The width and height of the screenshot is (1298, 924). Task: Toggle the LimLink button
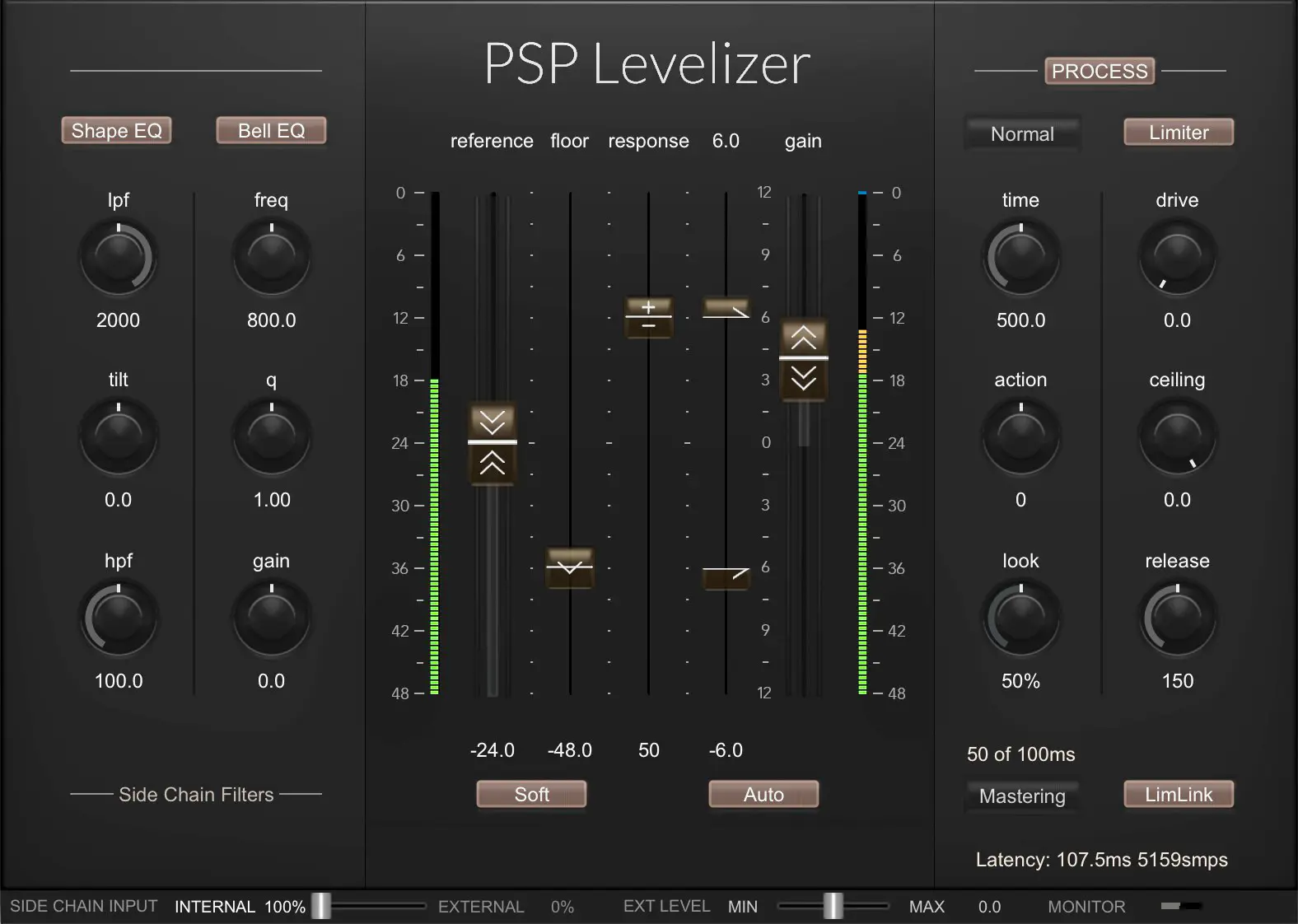pos(1179,794)
